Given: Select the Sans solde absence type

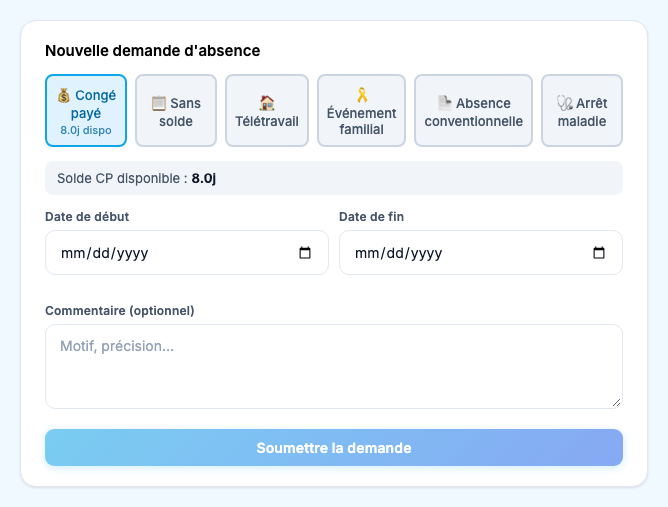Looking at the screenshot, I should point(176,111).
